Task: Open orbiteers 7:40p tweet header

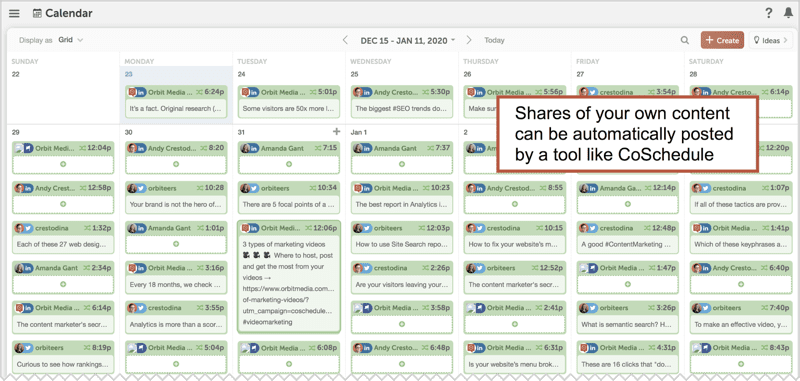Action: click(x=741, y=308)
